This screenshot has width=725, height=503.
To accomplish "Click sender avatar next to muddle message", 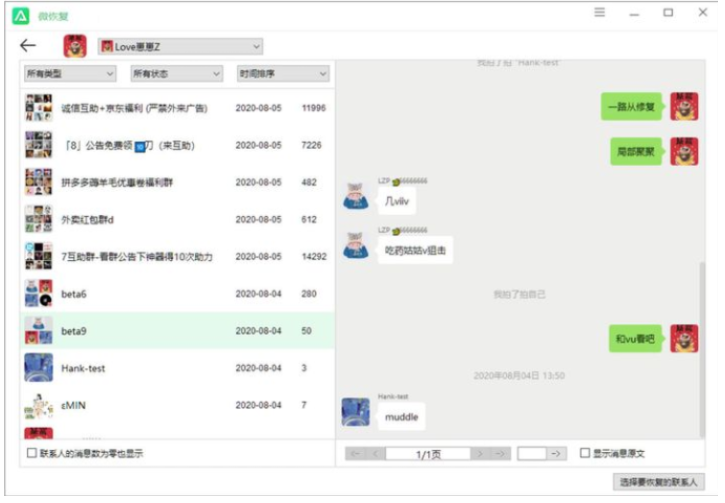I will pos(356,412).
